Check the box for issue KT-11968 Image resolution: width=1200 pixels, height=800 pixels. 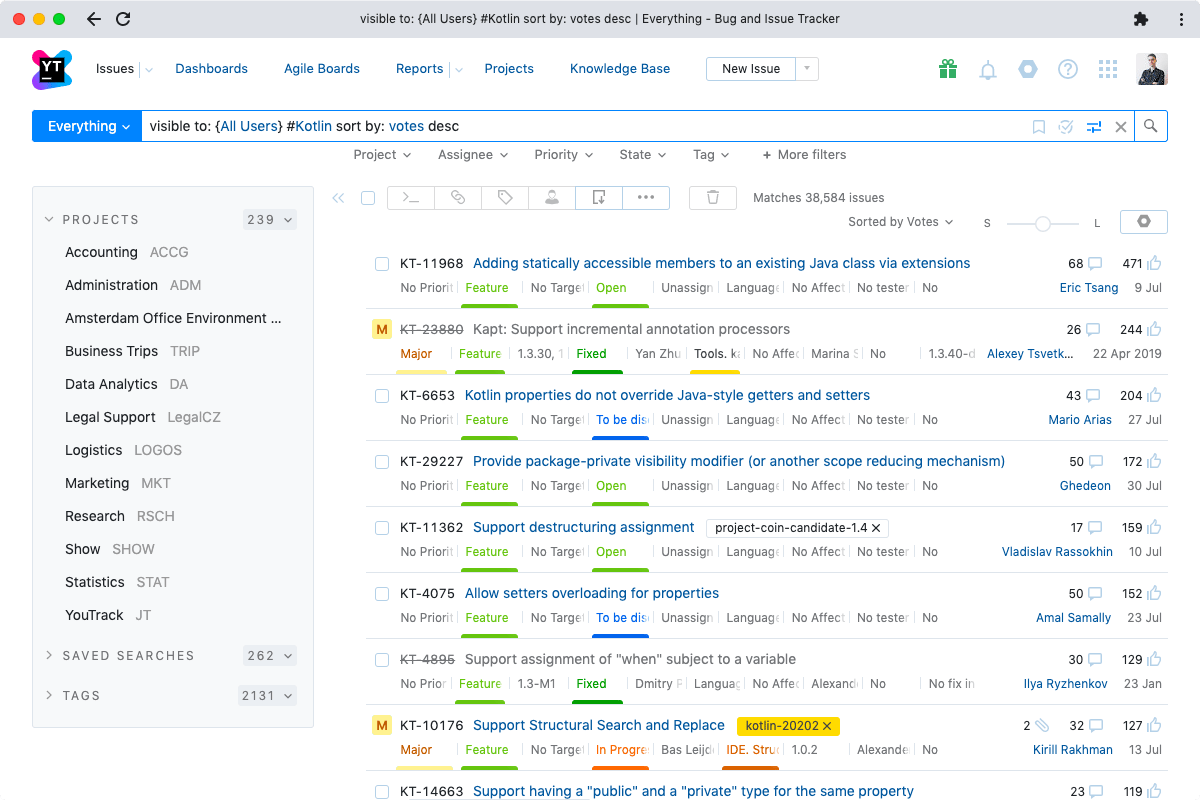click(382, 264)
